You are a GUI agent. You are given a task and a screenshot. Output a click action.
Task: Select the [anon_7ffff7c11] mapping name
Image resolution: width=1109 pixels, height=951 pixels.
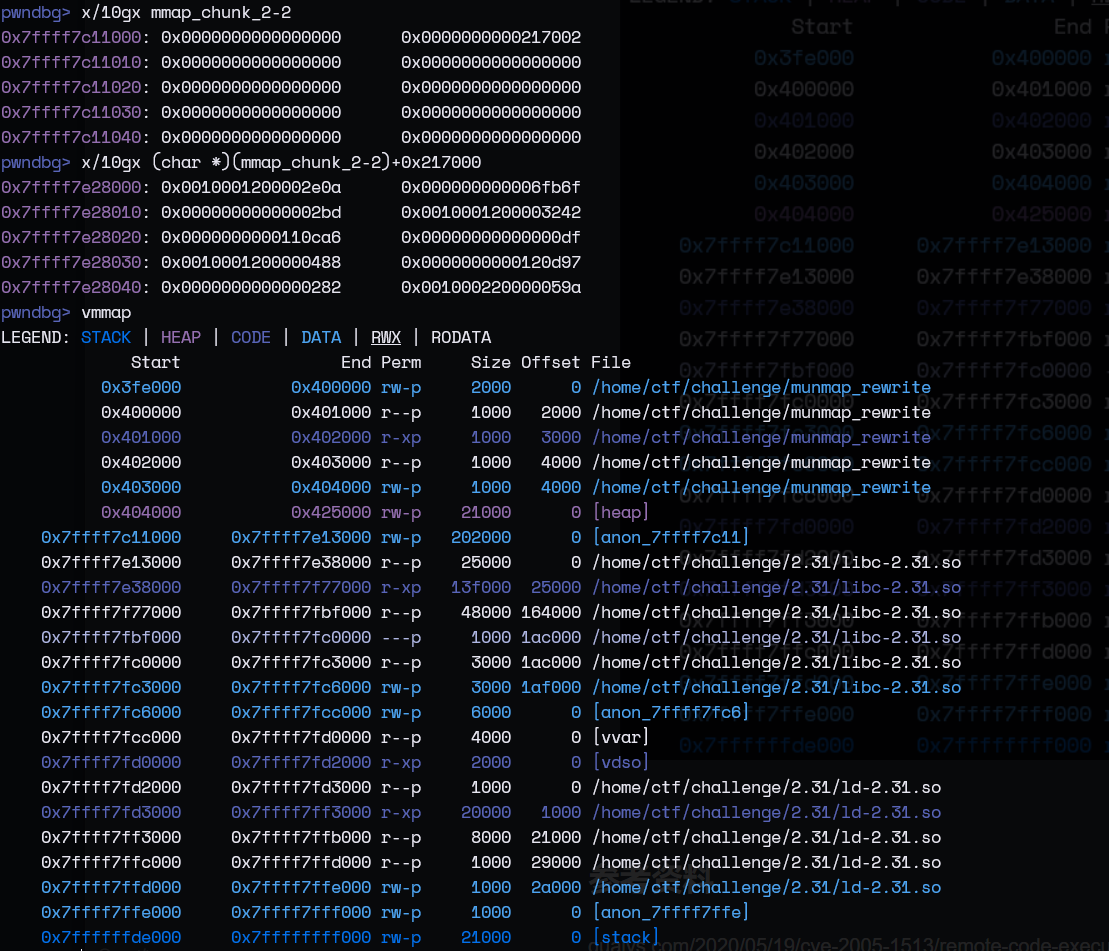click(x=671, y=537)
